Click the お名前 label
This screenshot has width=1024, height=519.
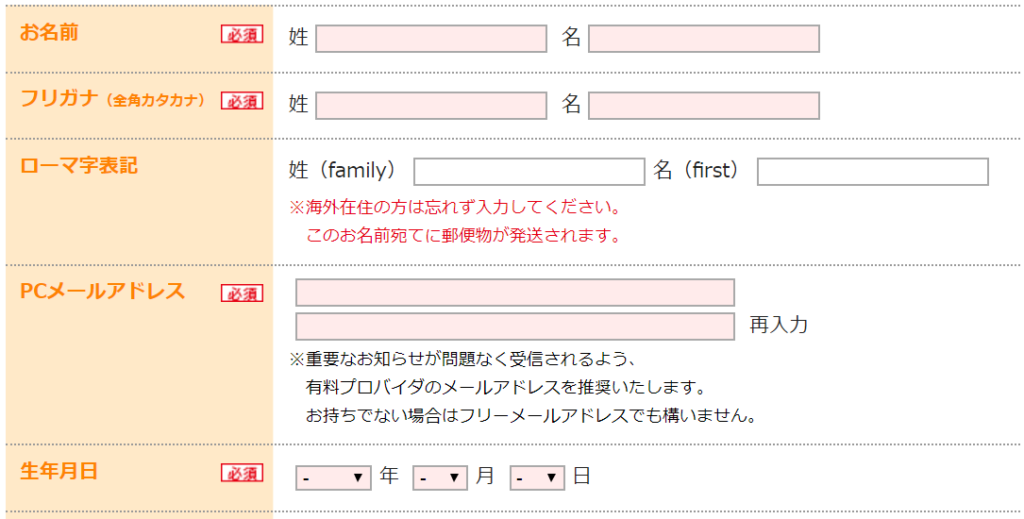click(x=49, y=32)
